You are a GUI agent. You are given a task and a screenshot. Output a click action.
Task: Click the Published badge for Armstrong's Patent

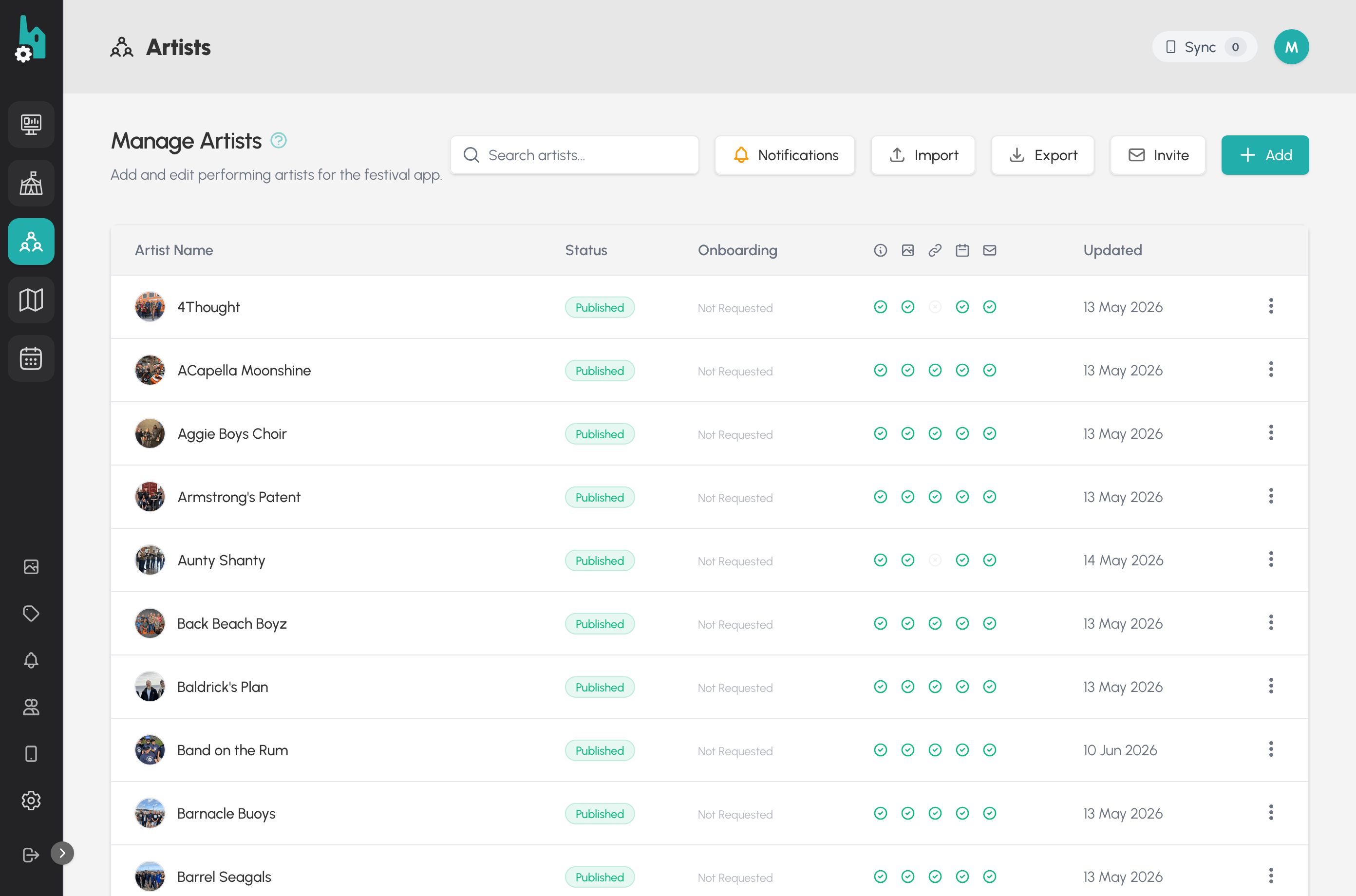(x=600, y=497)
